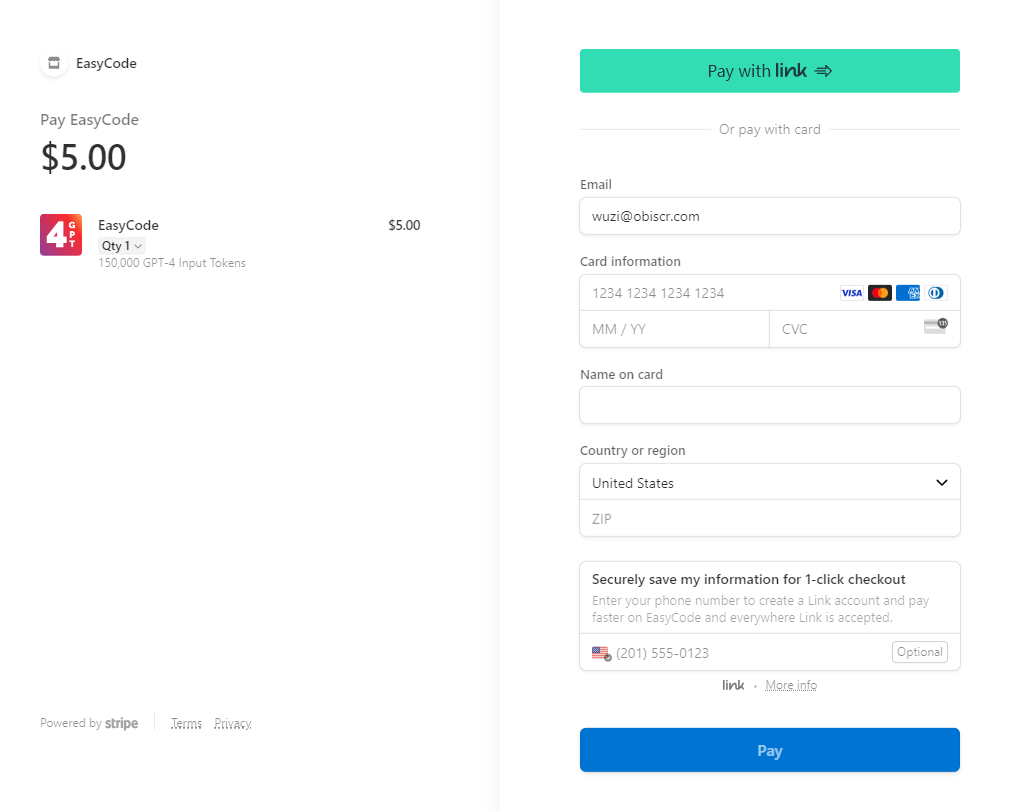Click the Visa card icon

(851, 293)
